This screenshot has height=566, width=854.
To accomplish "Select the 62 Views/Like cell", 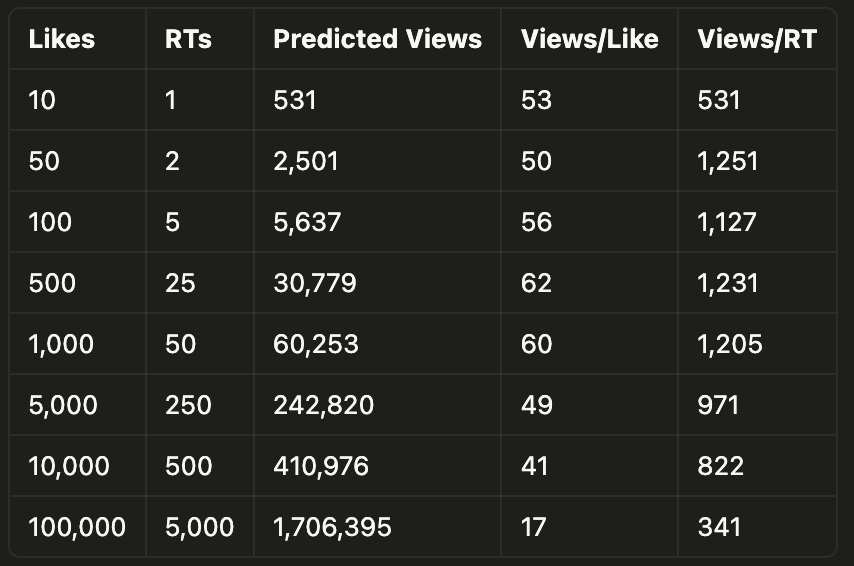I will coord(536,283).
